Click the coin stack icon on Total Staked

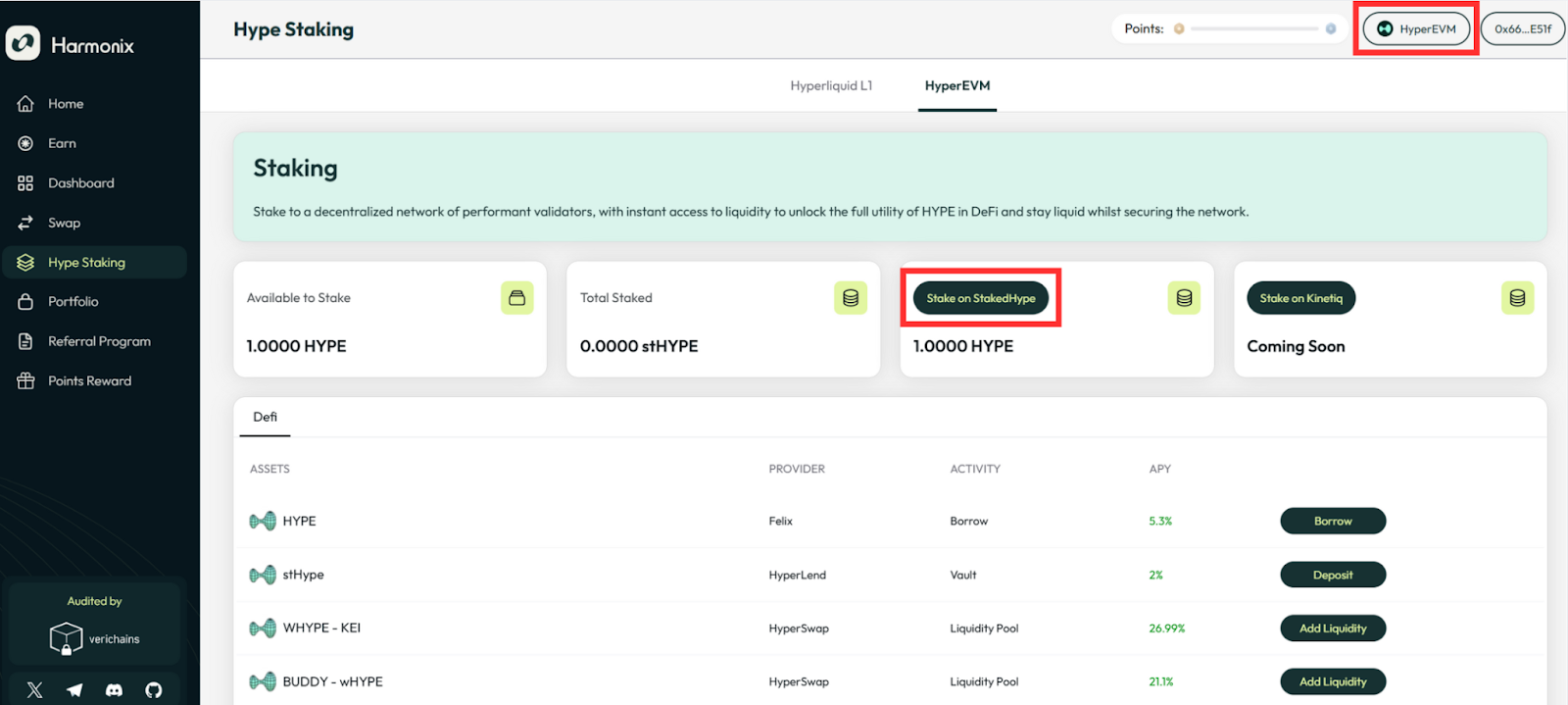pyautogui.click(x=850, y=298)
